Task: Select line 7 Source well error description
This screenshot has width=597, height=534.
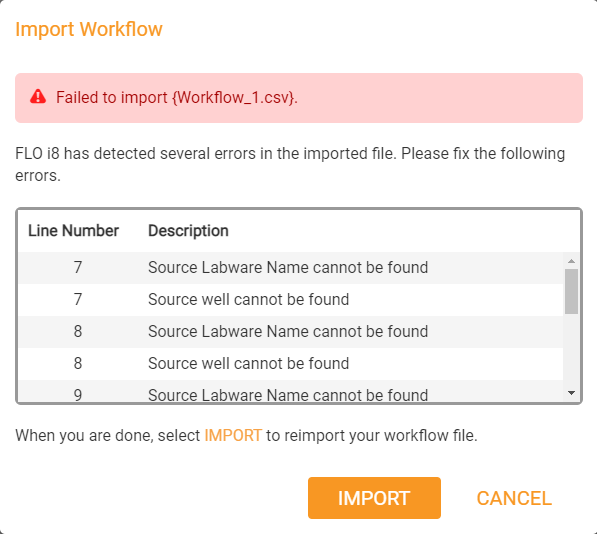Action: (248, 300)
